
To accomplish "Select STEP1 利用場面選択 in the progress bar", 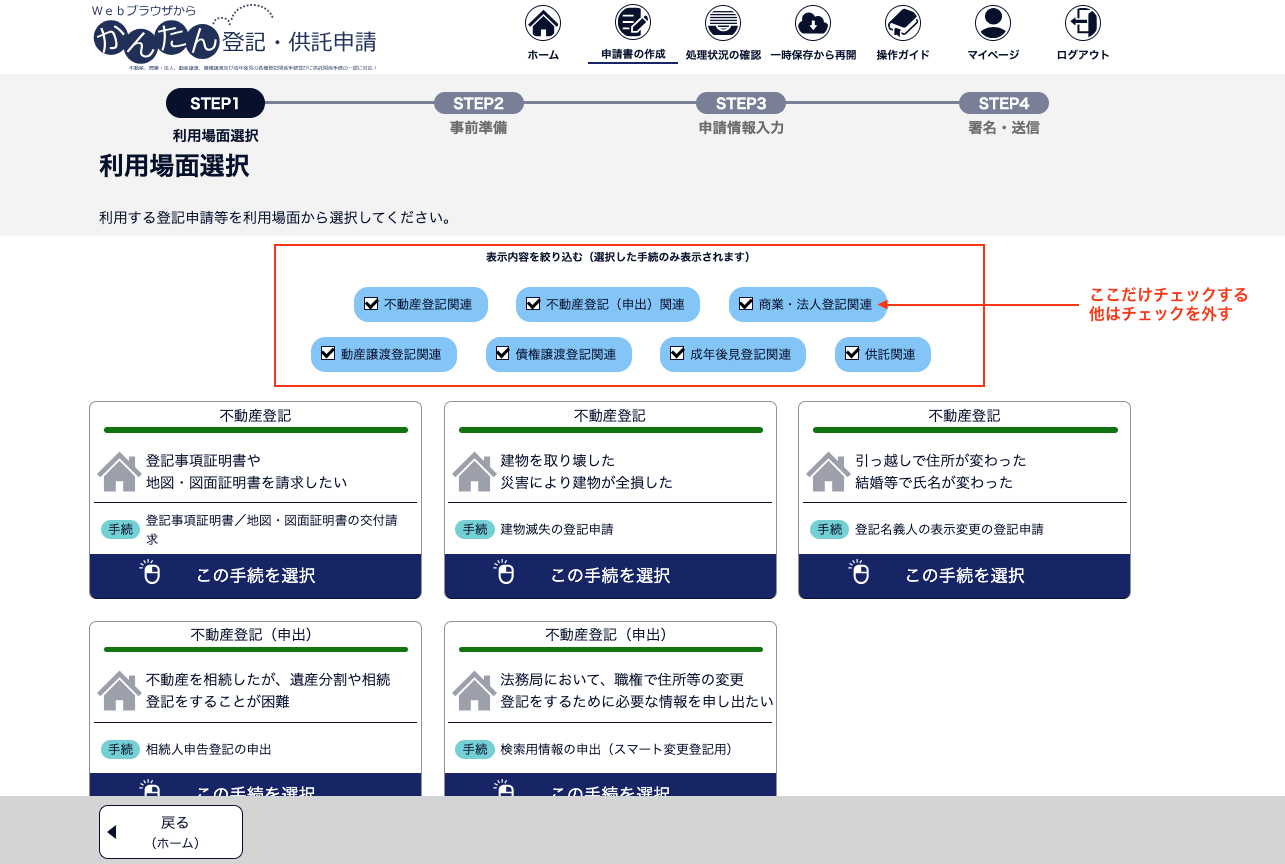I will pos(215,103).
